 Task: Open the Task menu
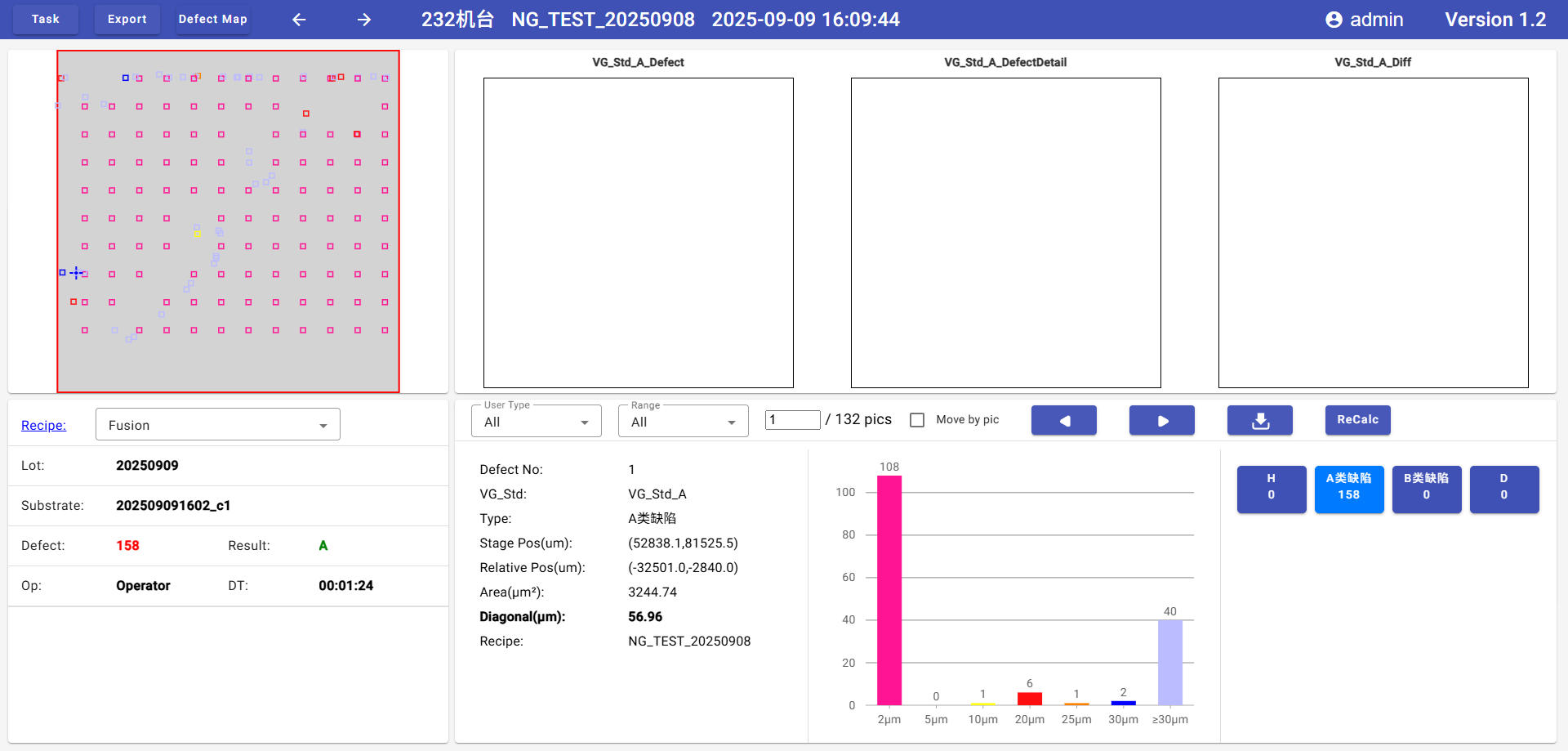[x=46, y=19]
